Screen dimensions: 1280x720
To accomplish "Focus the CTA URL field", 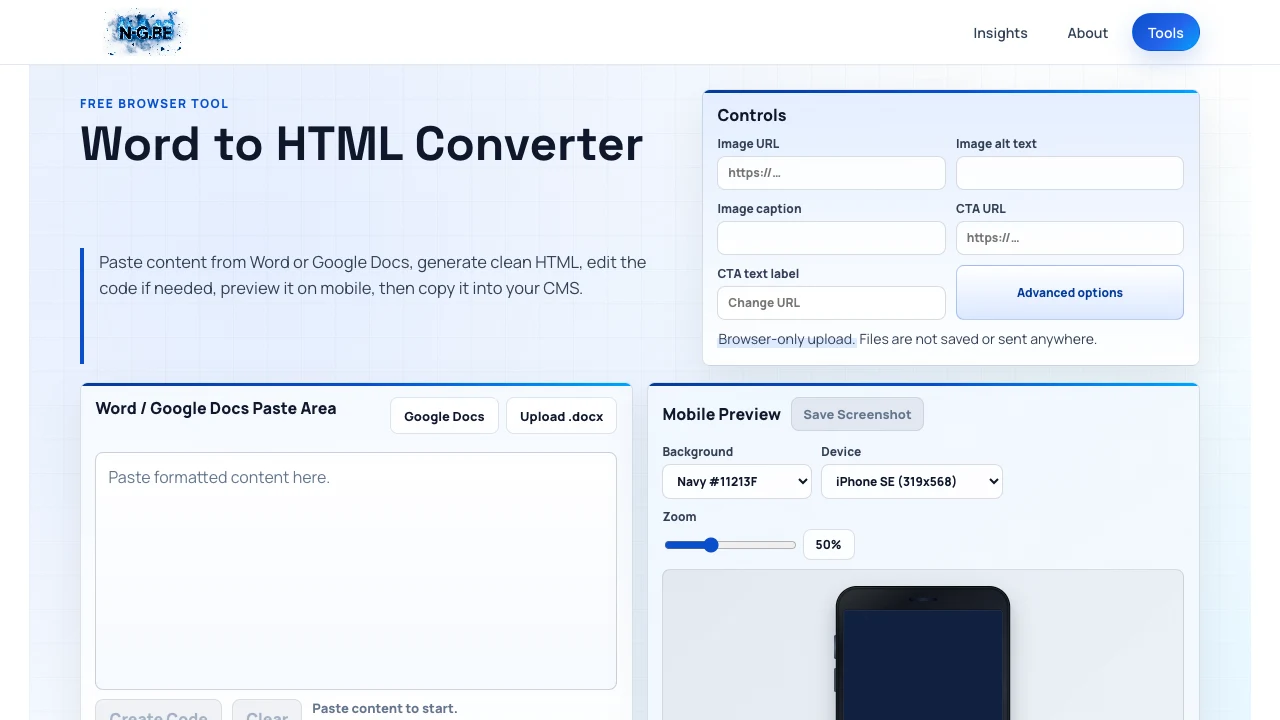I will pos(1070,238).
